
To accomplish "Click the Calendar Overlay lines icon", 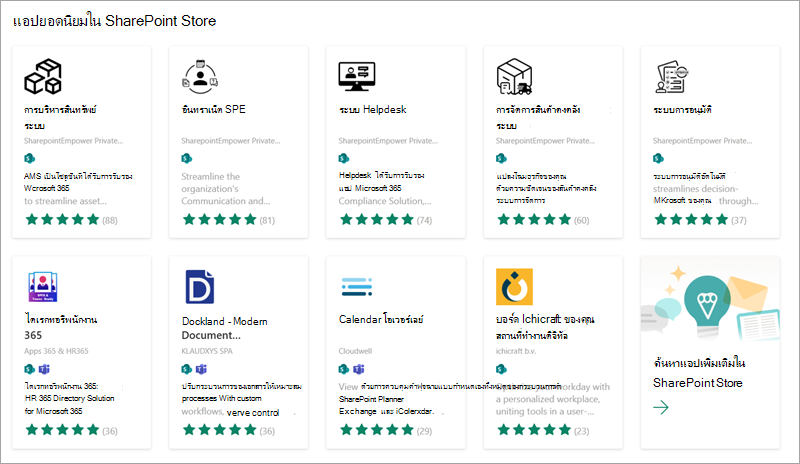I will coord(357,287).
